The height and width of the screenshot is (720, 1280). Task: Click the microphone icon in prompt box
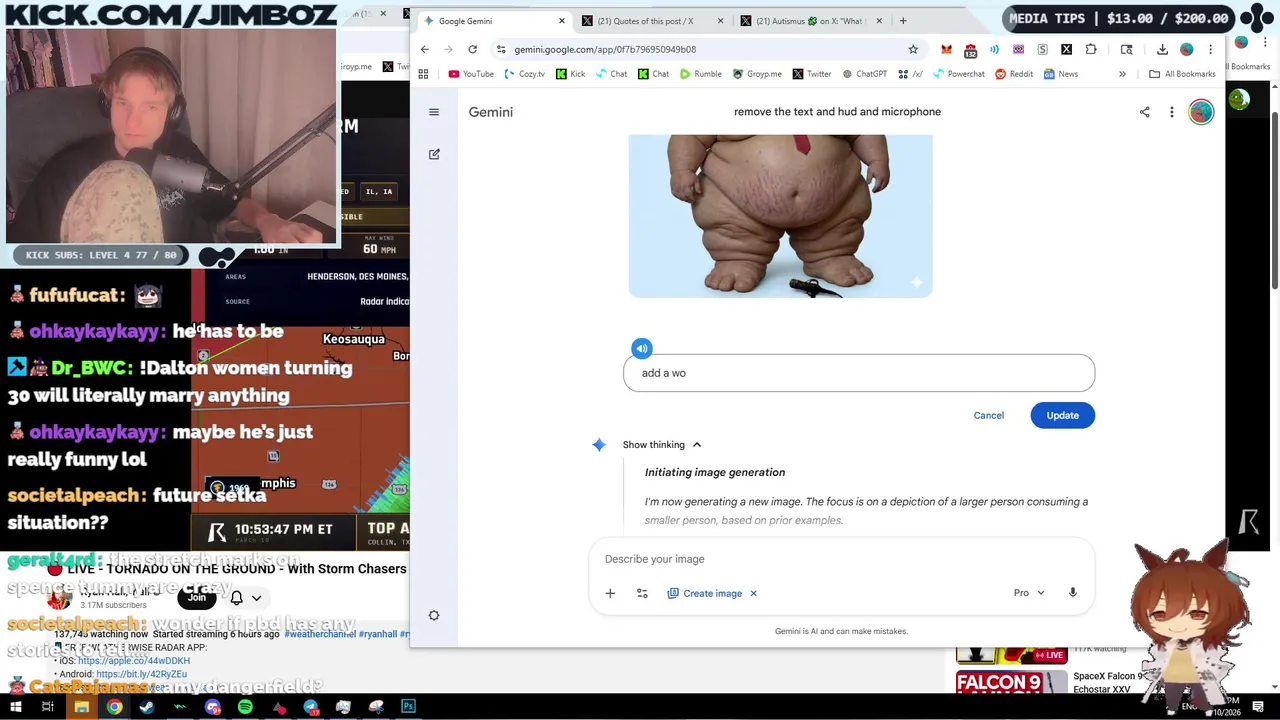(1073, 593)
